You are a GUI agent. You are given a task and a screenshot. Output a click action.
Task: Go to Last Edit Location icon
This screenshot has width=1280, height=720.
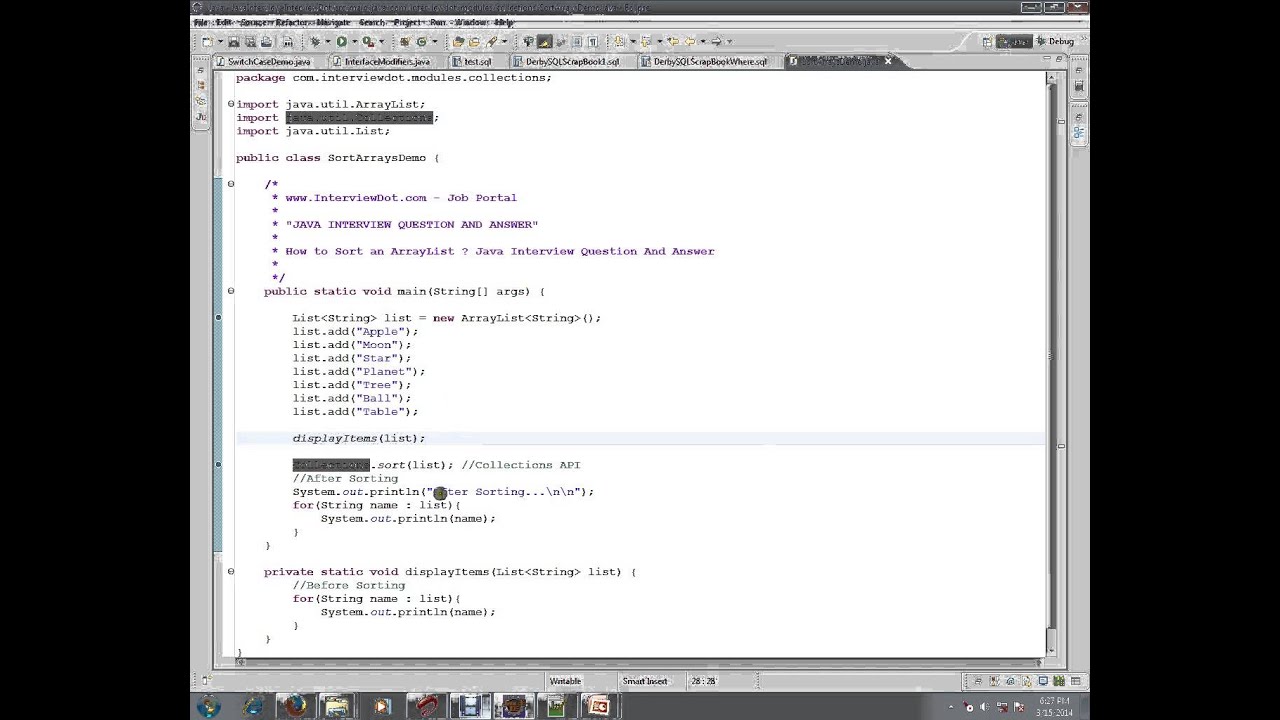click(x=673, y=41)
